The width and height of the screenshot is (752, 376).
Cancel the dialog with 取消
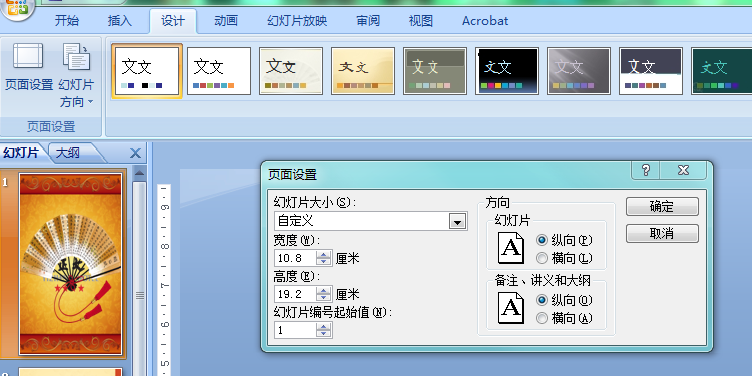[x=662, y=234]
